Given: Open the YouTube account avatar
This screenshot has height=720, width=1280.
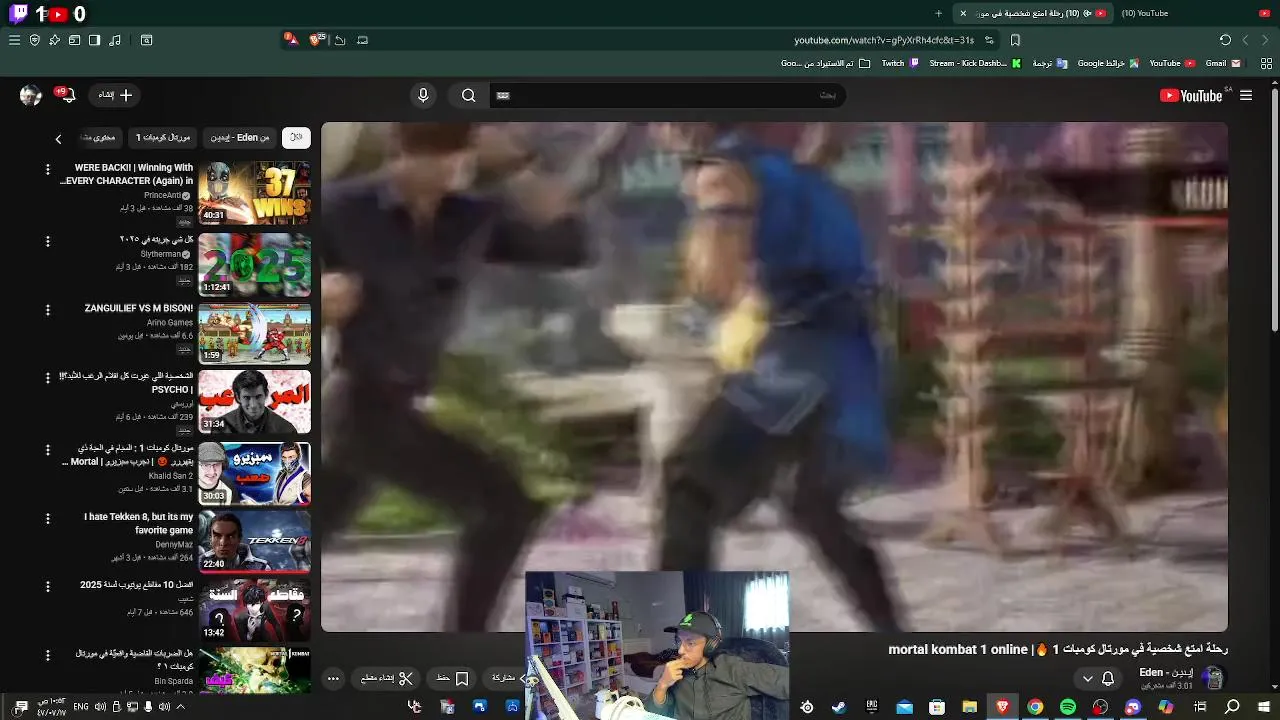Looking at the screenshot, I should (30, 95).
